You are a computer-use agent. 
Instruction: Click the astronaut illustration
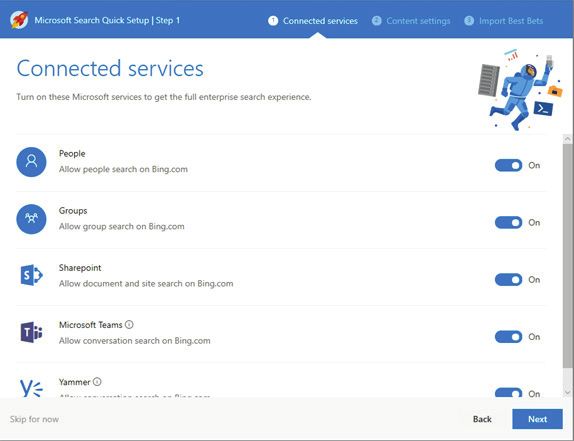click(x=520, y=90)
